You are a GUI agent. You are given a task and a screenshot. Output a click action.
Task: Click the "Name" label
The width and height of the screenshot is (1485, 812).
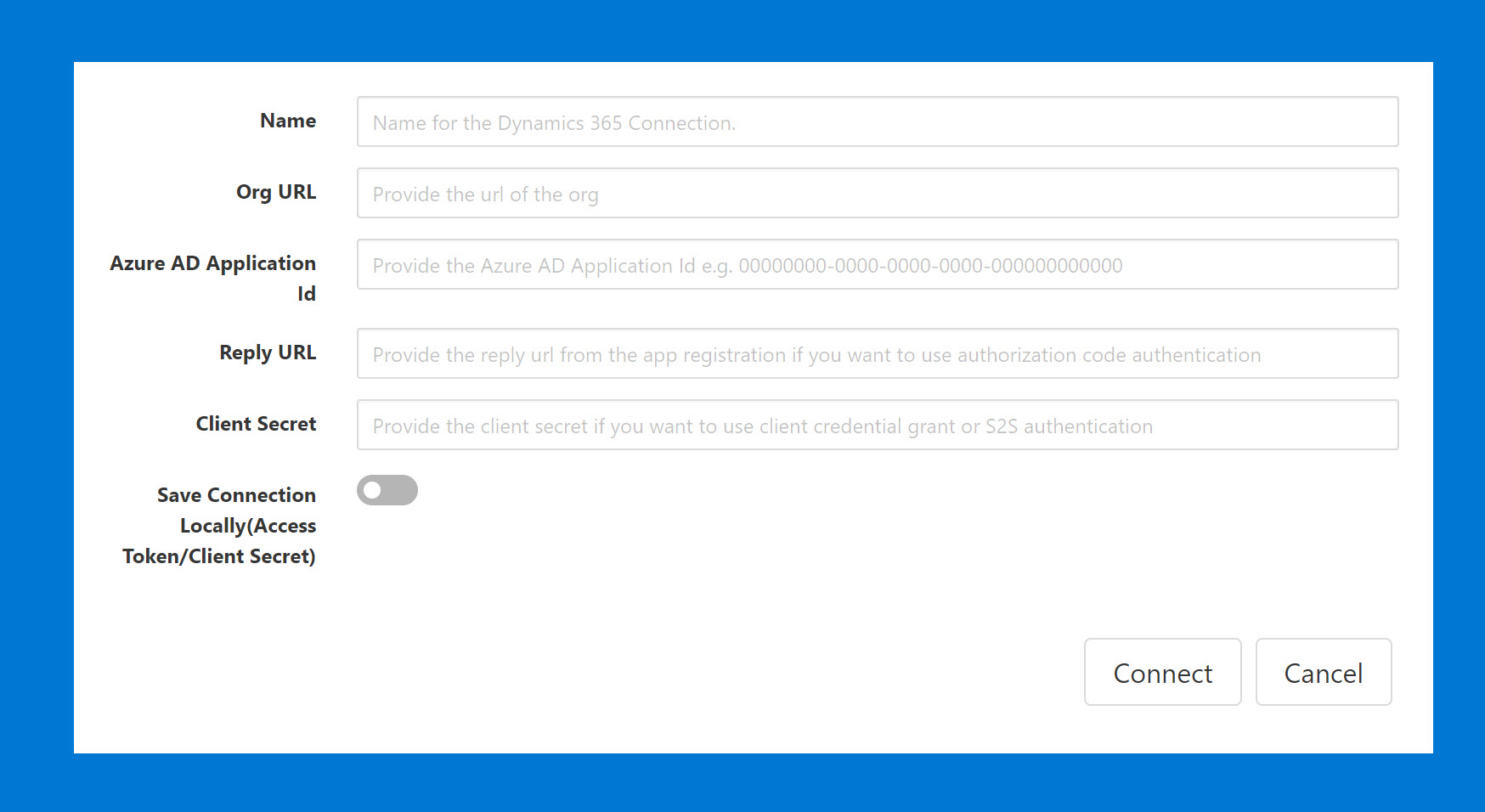pos(288,121)
